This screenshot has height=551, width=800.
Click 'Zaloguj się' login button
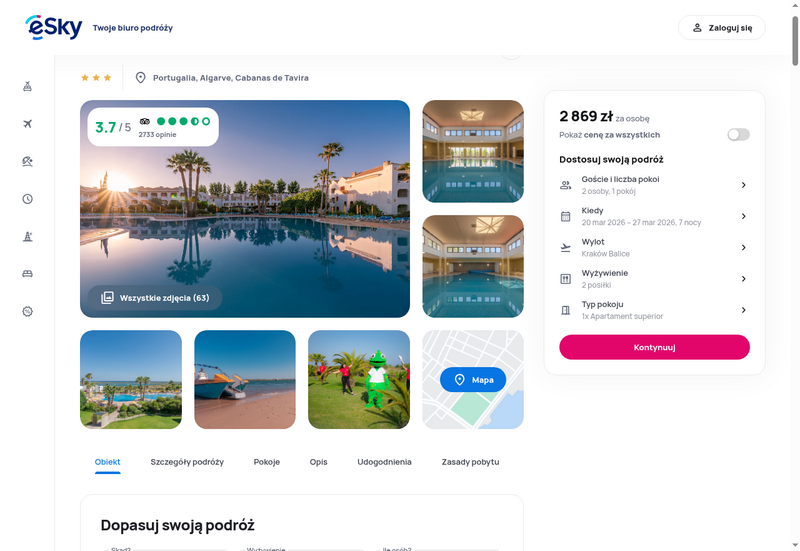(721, 28)
